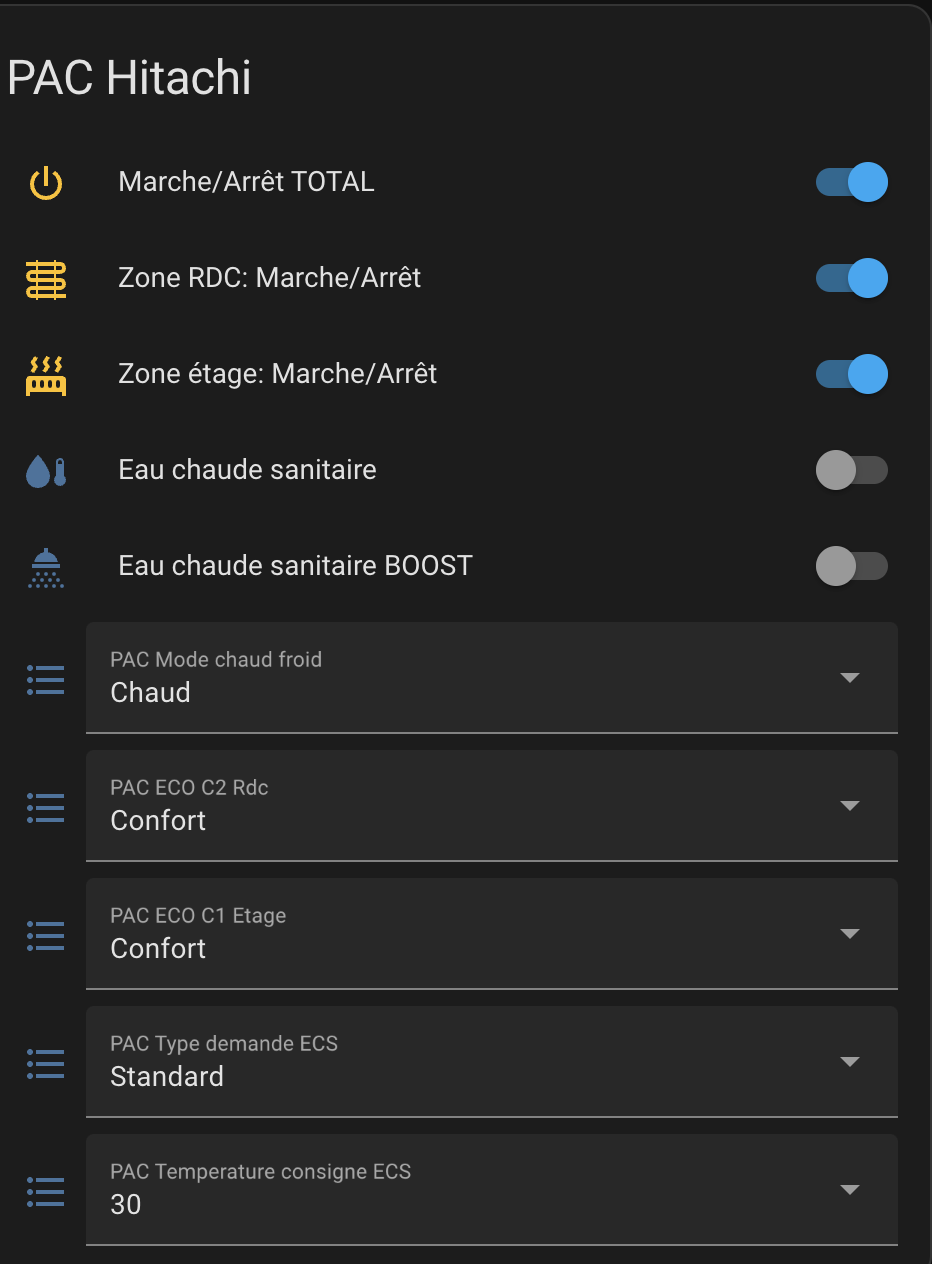Expand the PAC Type demande ECS dropdown
Screen dimensions: 932x1264
coord(491,1062)
